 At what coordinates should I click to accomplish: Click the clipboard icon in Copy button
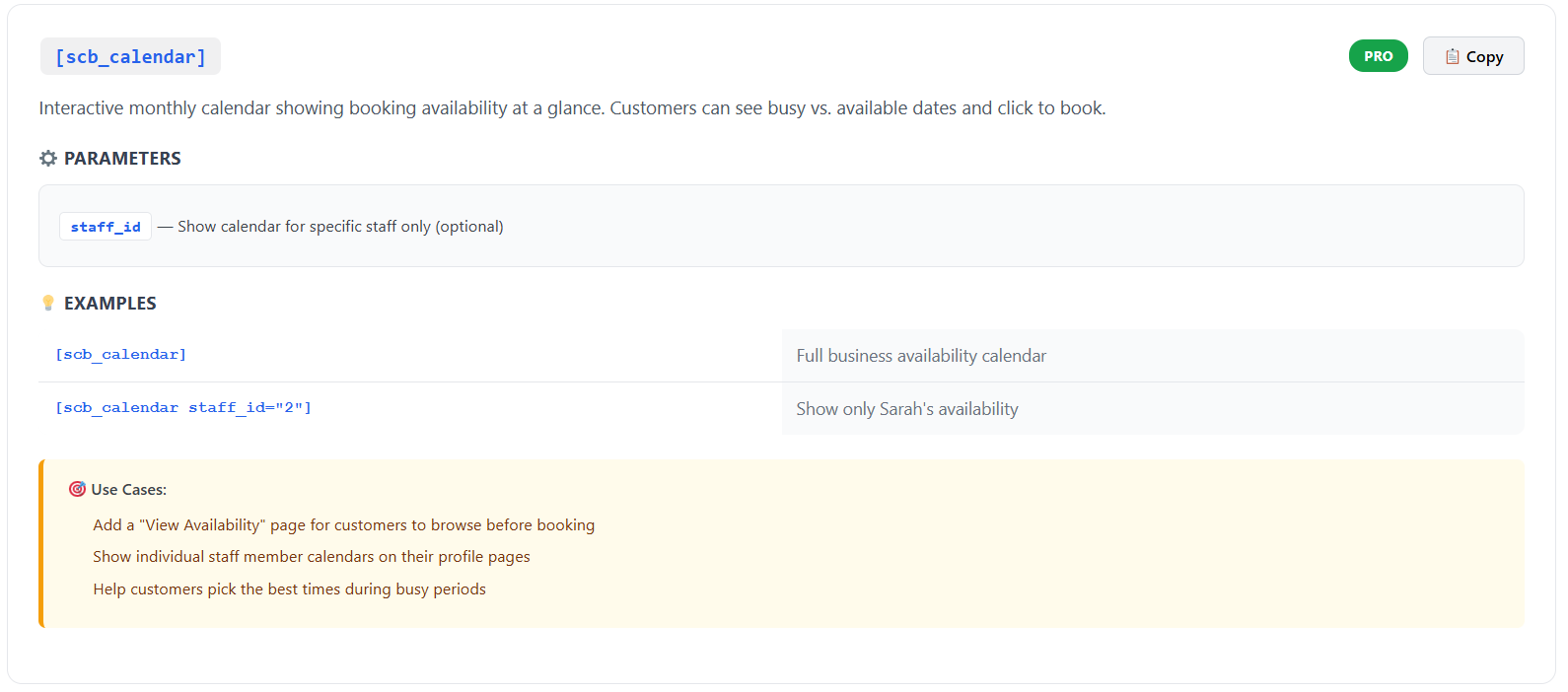pos(1452,56)
